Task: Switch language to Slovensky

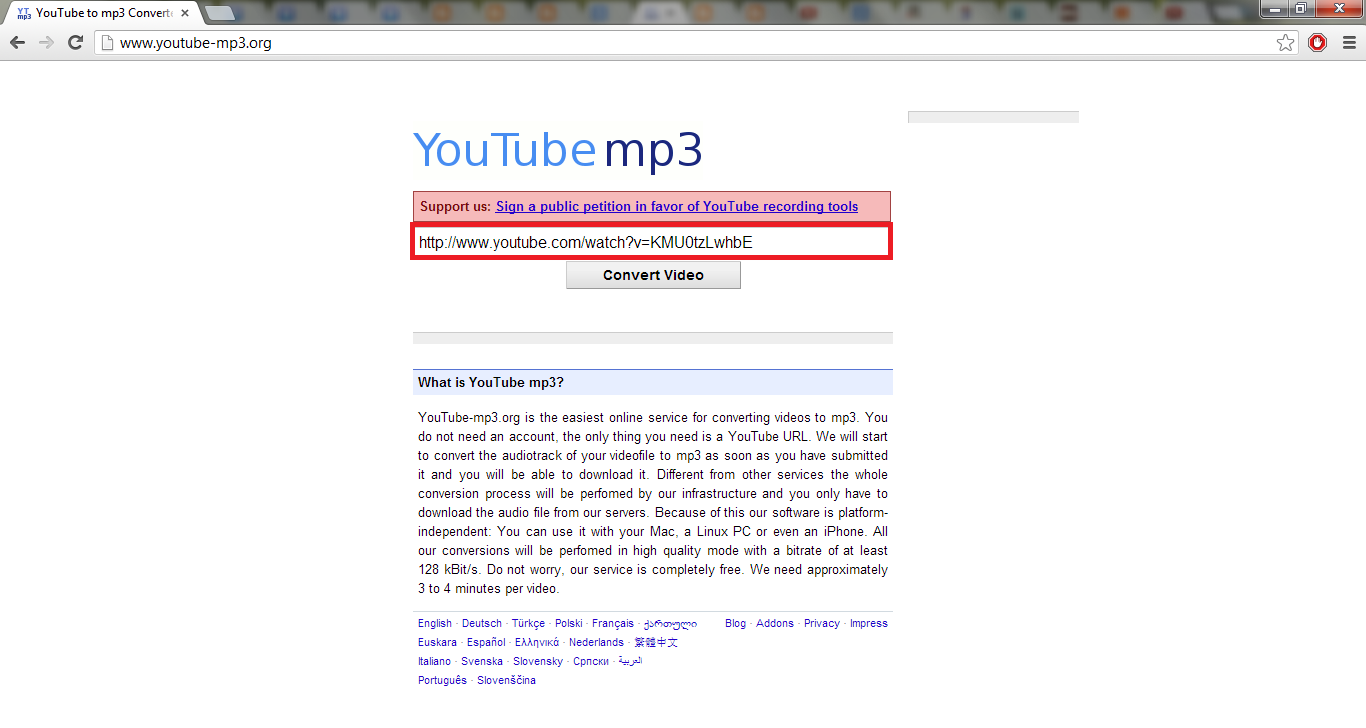Action: point(538,662)
